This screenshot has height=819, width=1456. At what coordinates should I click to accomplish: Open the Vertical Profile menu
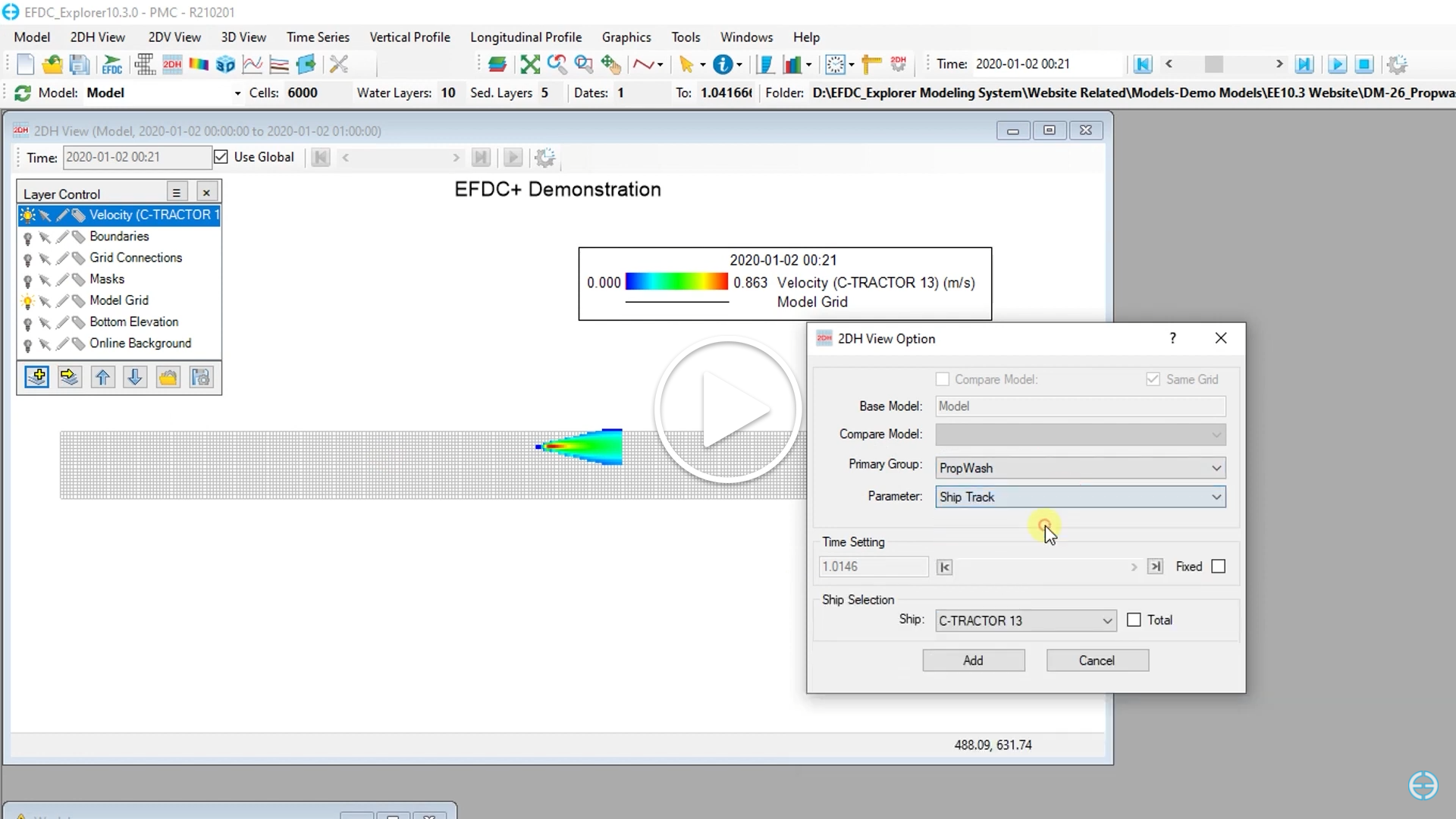click(409, 37)
